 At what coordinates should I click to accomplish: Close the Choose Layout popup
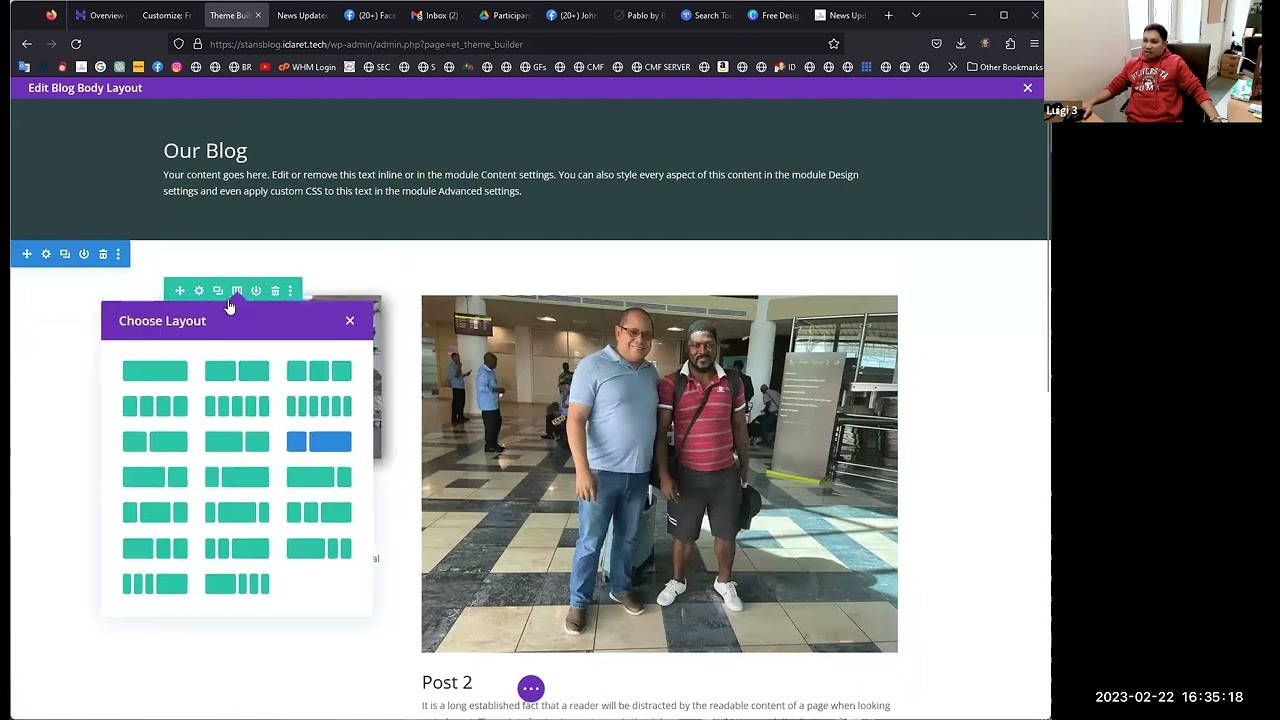pos(350,321)
